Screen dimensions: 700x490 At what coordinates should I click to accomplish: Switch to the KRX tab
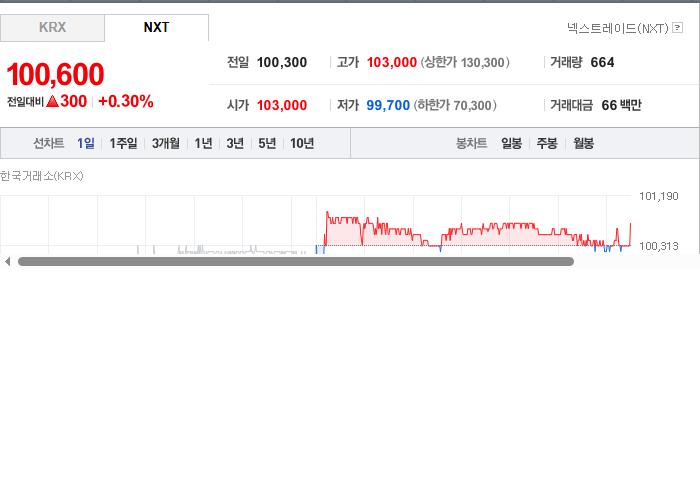tap(52, 28)
